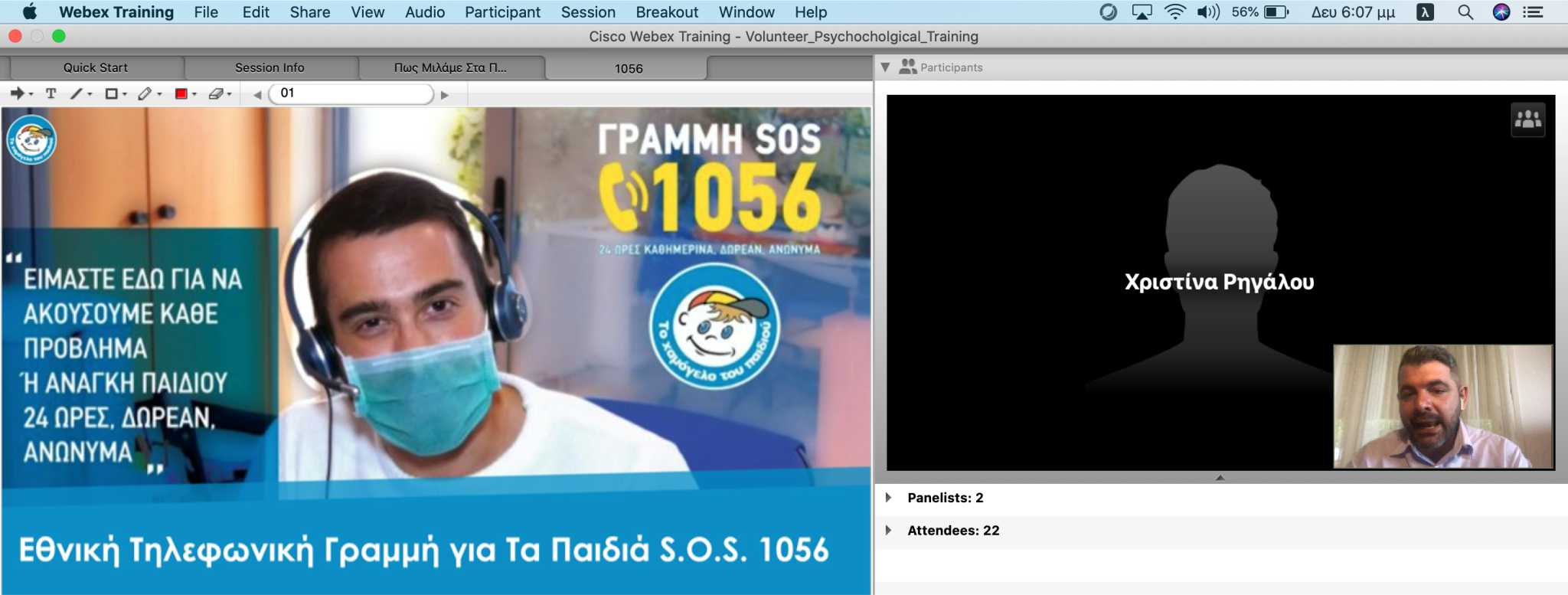
Task: Open line tool options dropdown arrow
Action: [x=90, y=94]
